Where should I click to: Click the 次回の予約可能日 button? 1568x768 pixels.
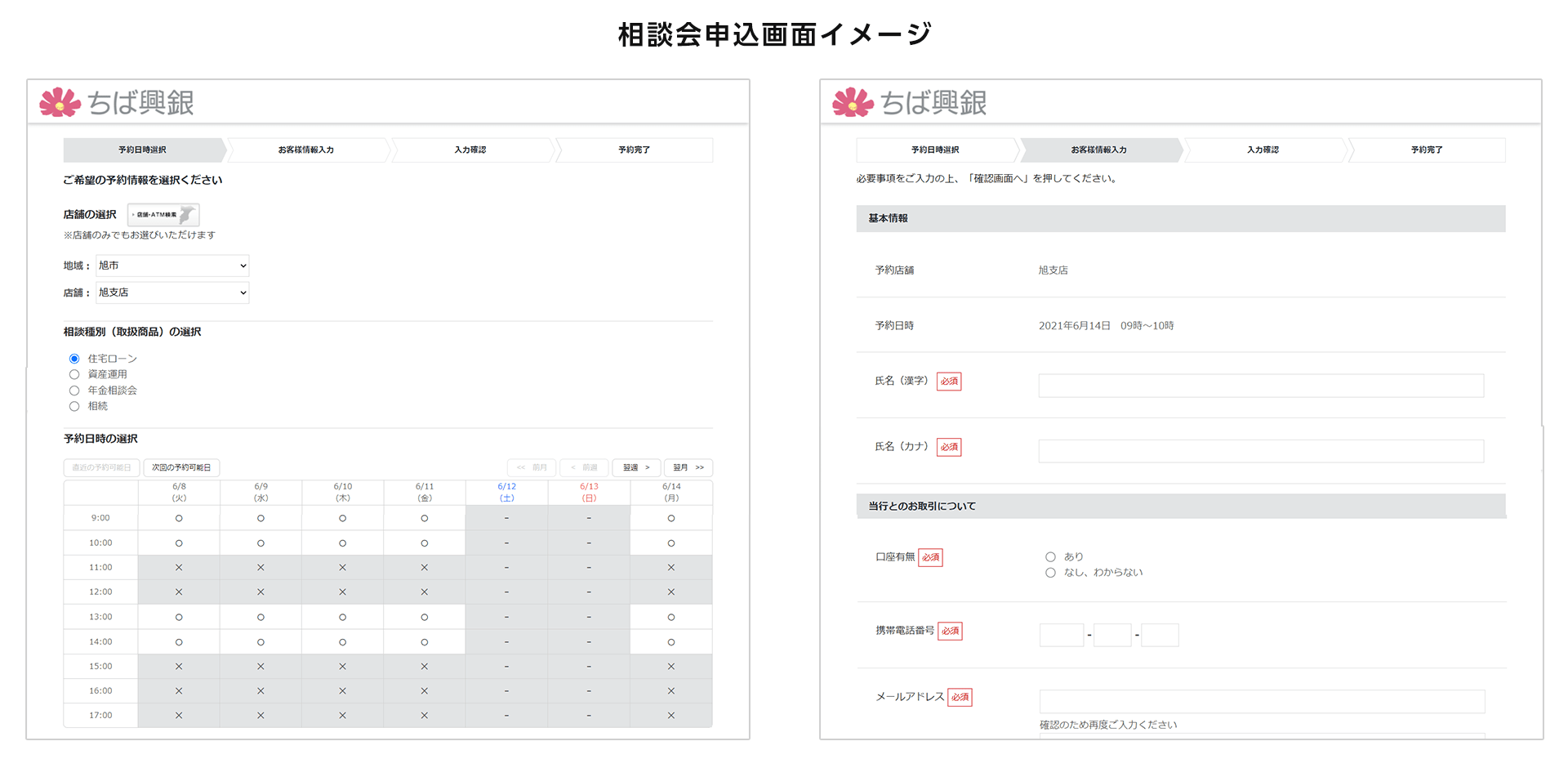181,467
